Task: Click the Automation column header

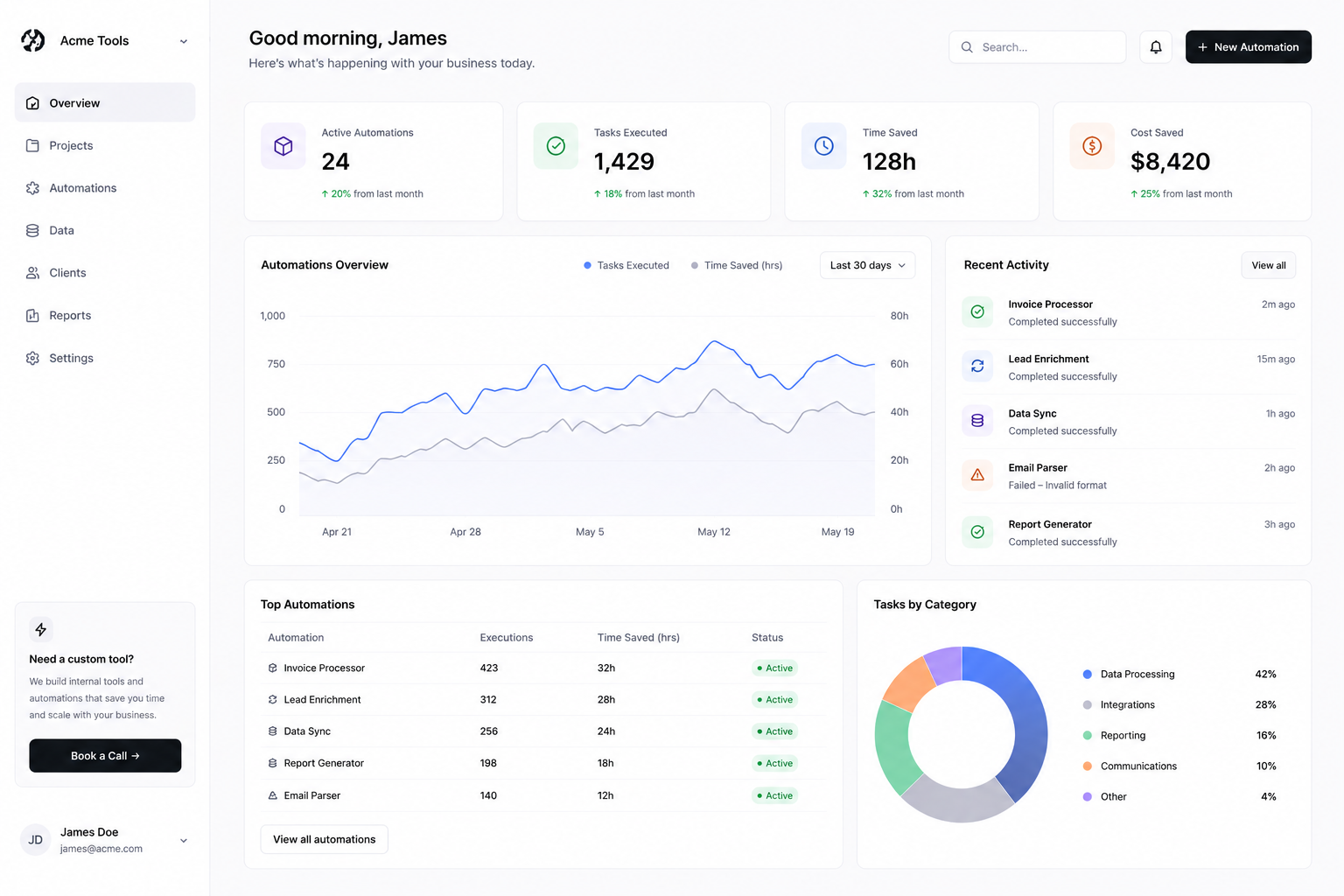Action: (296, 638)
